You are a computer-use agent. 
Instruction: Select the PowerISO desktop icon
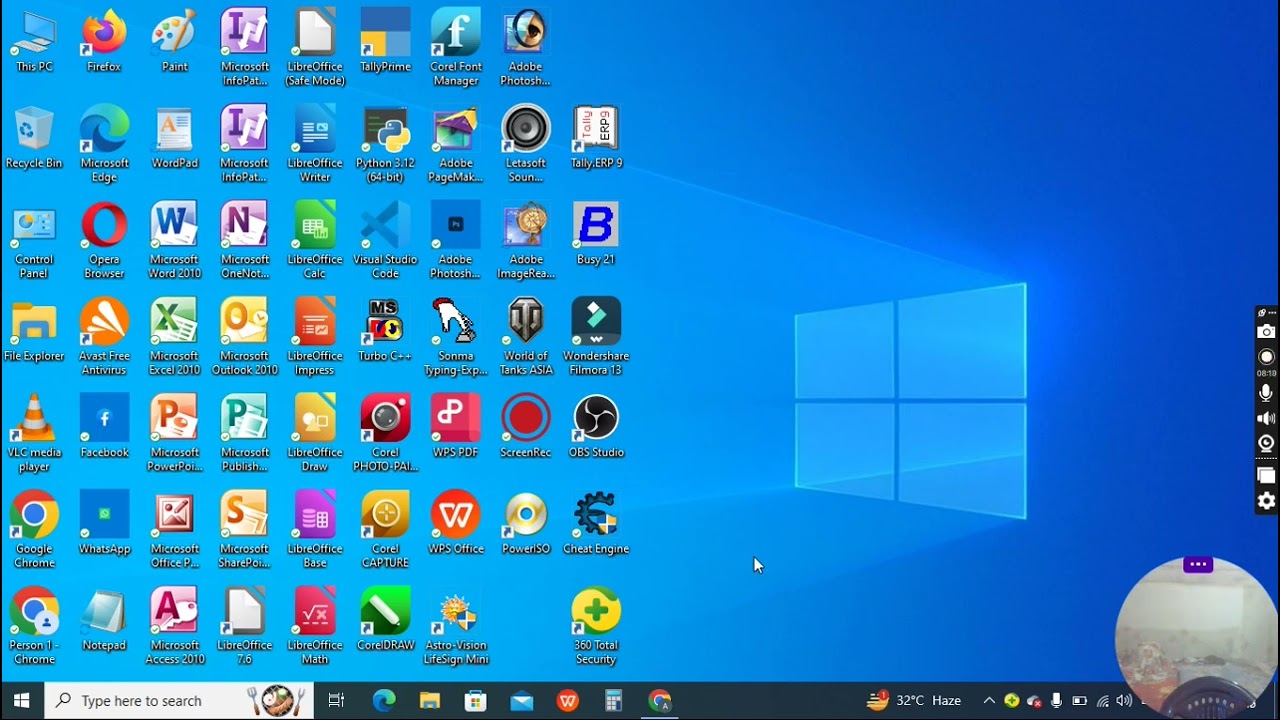point(526,523)
